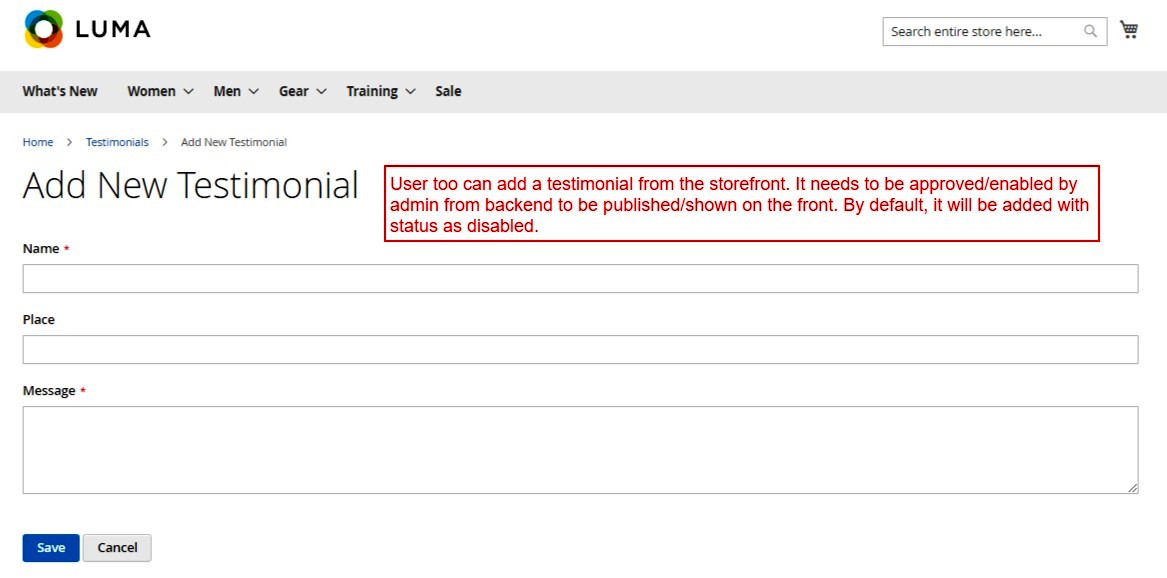
Task: Click inside the Message text area
Action: pyautogui.click(x=580, y=449)
